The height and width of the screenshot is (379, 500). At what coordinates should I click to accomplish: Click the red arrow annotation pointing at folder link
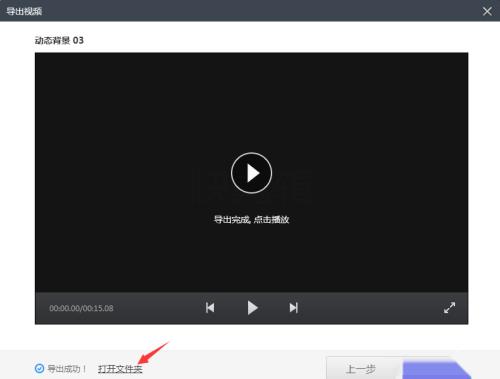coord(154,353)
